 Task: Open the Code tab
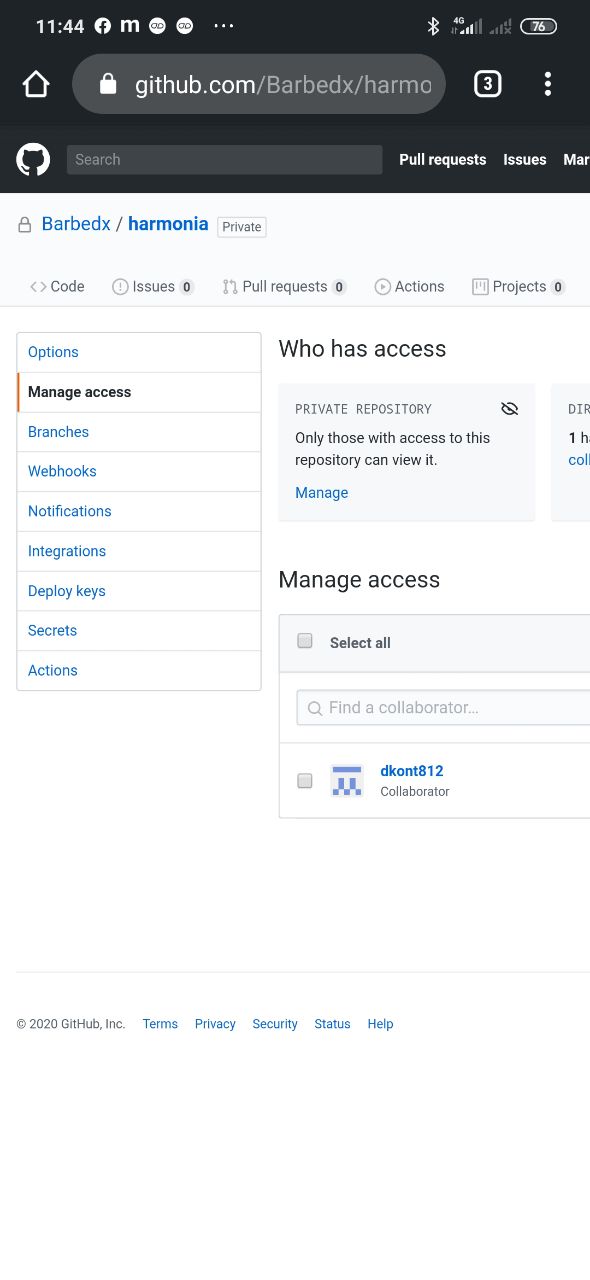[x=57, y=287]
